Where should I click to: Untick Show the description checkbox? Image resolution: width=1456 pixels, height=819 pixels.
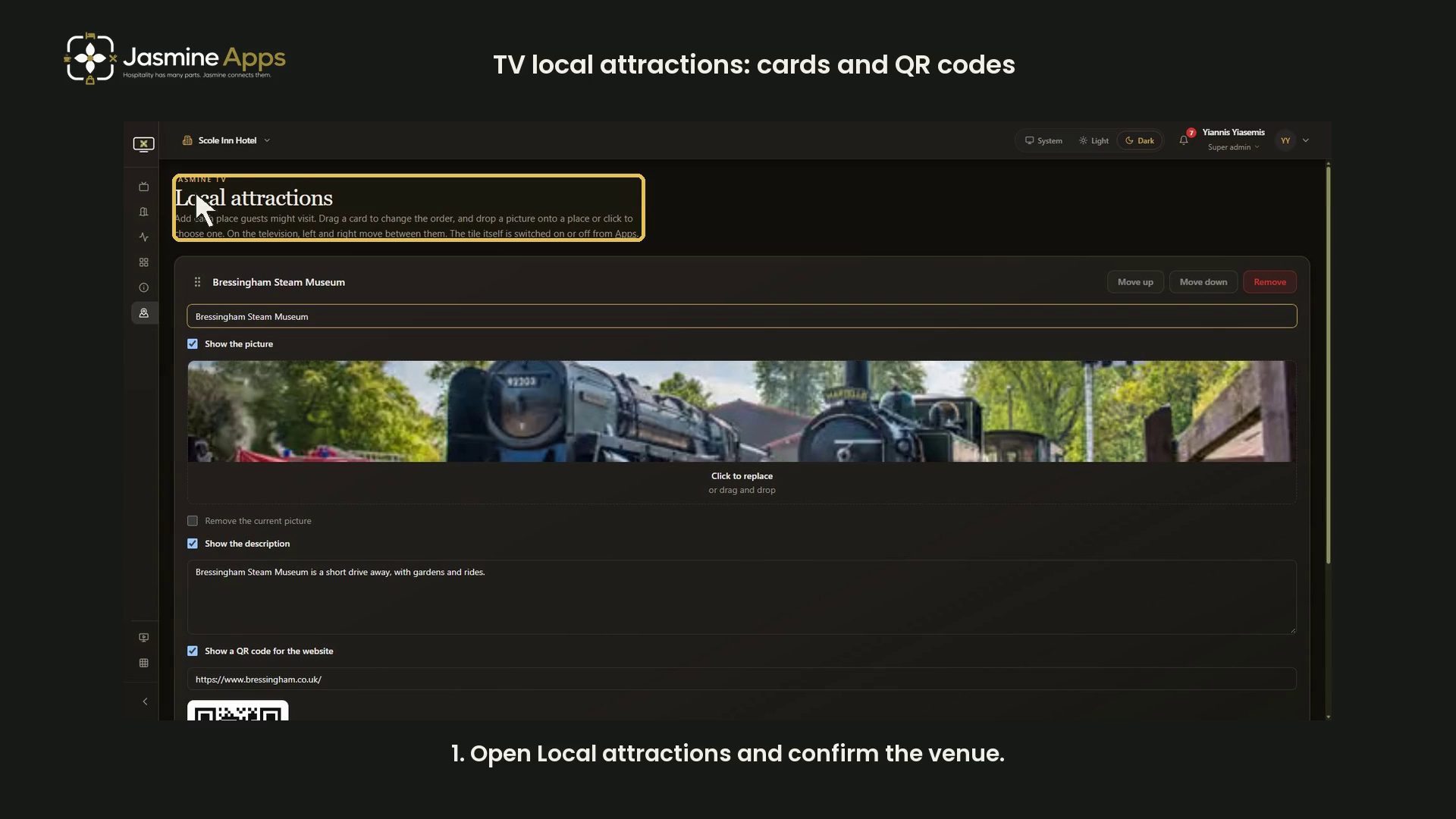pos(193,544)
